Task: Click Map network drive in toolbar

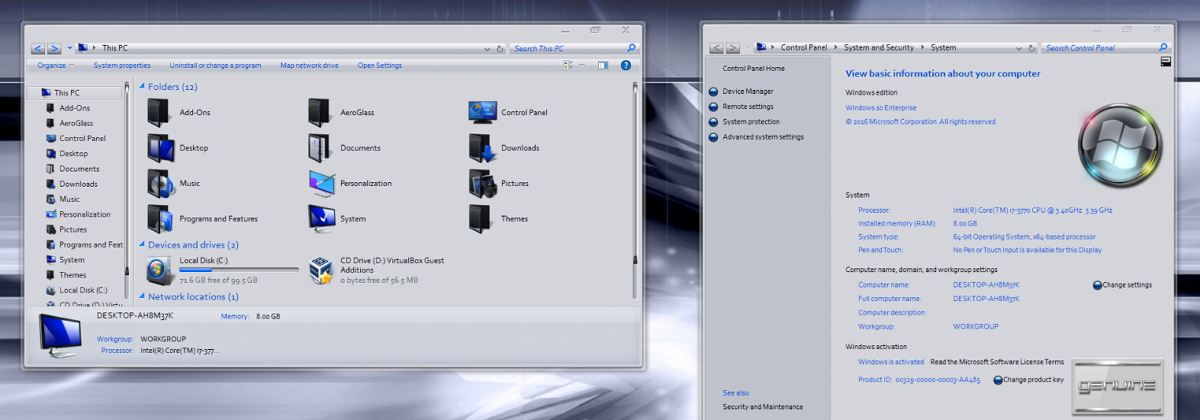Action: (309, 65)
